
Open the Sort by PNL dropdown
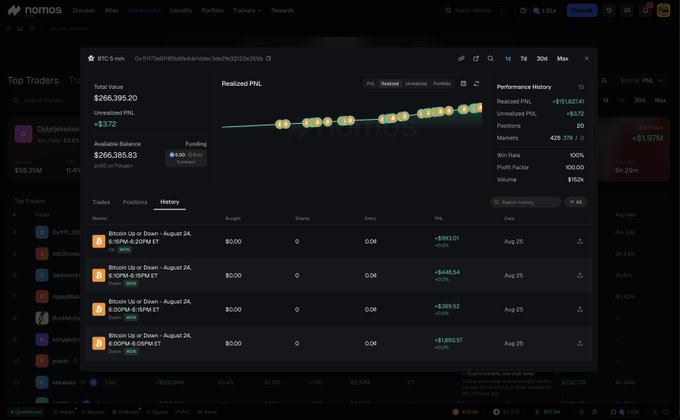[x=641, y=80]
